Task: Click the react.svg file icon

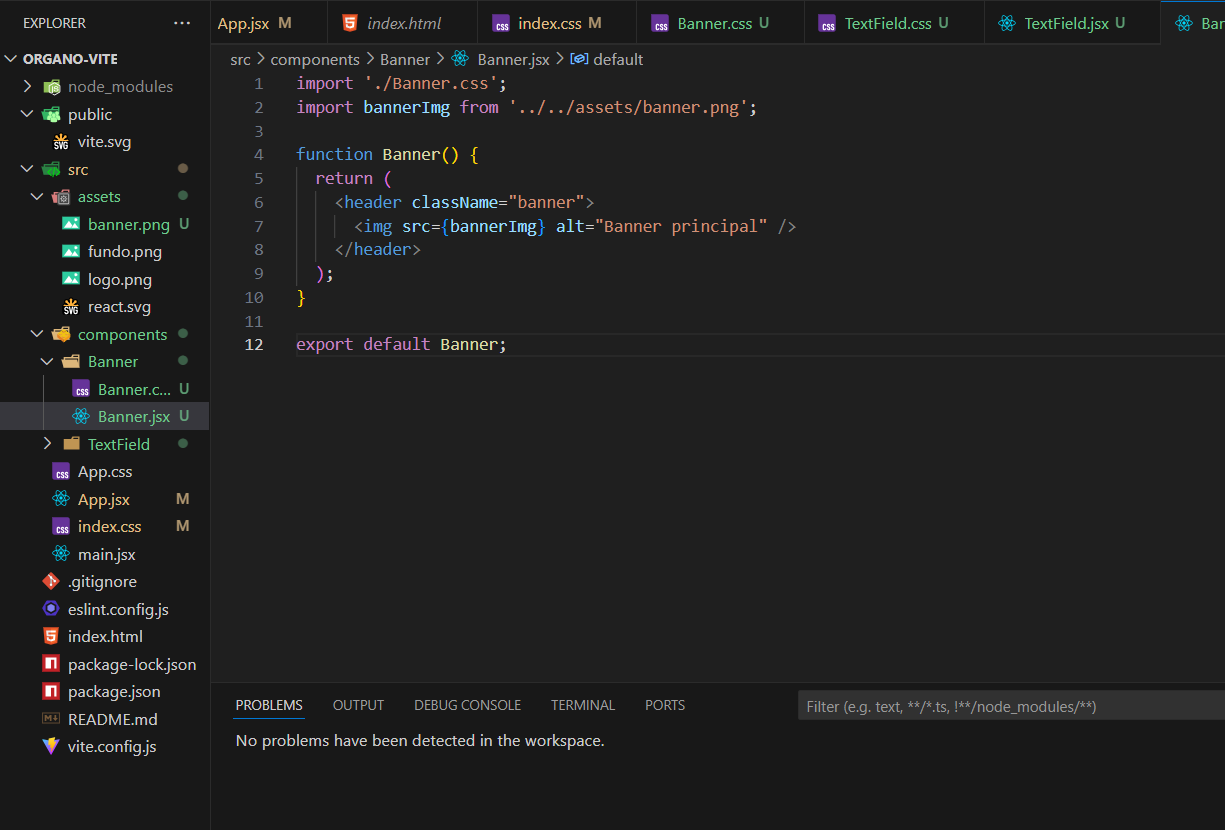Action: (x=71, y=307)
